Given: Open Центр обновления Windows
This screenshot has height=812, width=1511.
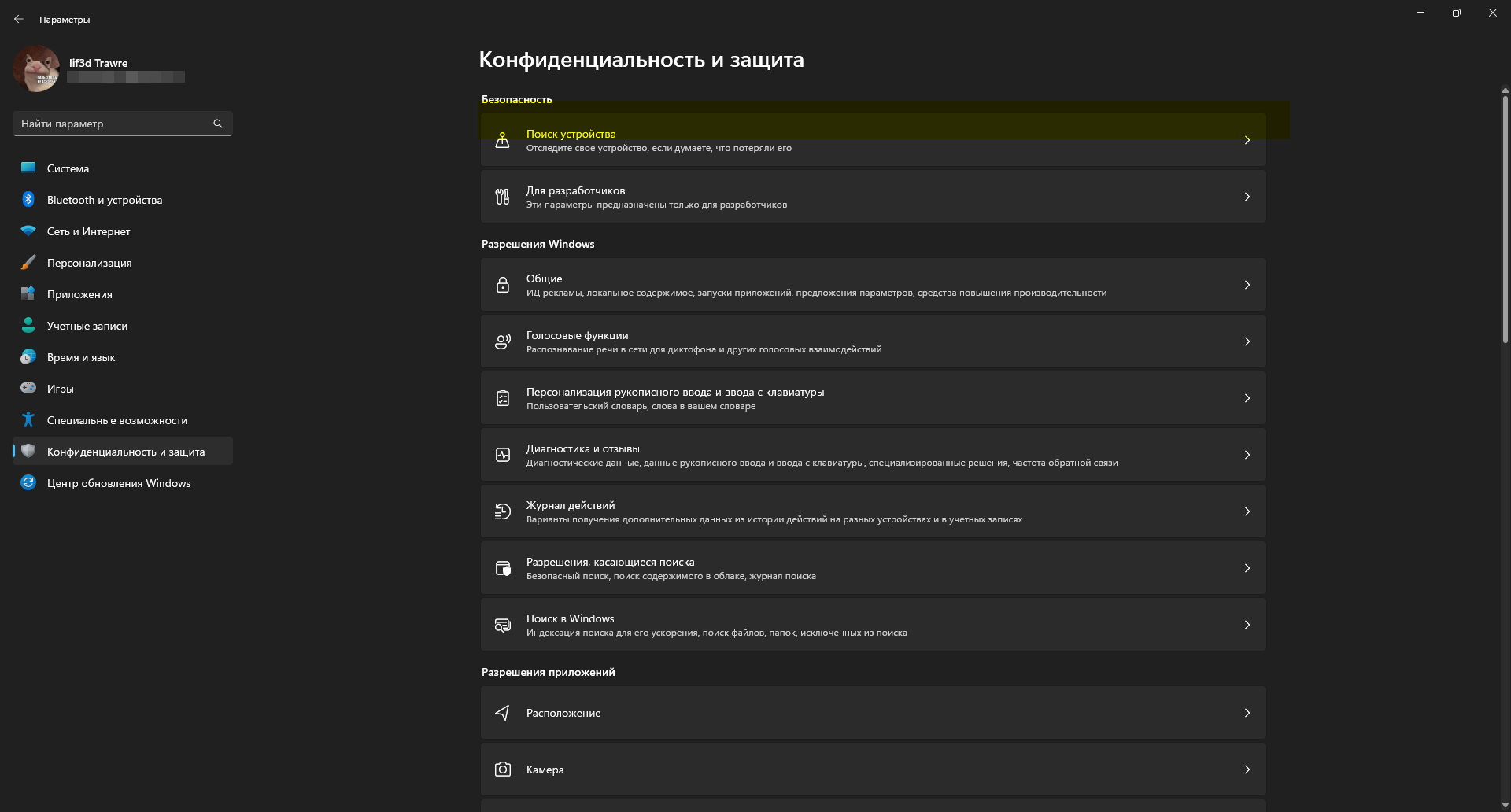Looking at the screenshot, I should (x=122, y=483).
